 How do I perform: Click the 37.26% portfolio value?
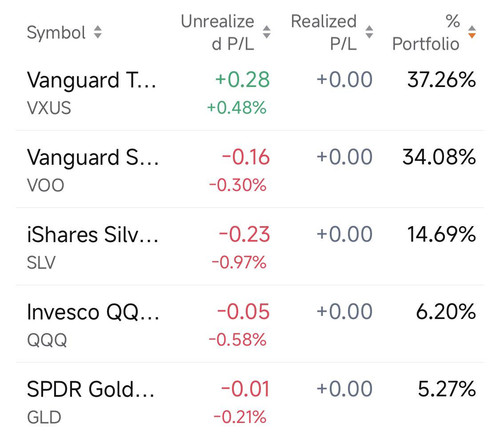click(x=442, y=80)
